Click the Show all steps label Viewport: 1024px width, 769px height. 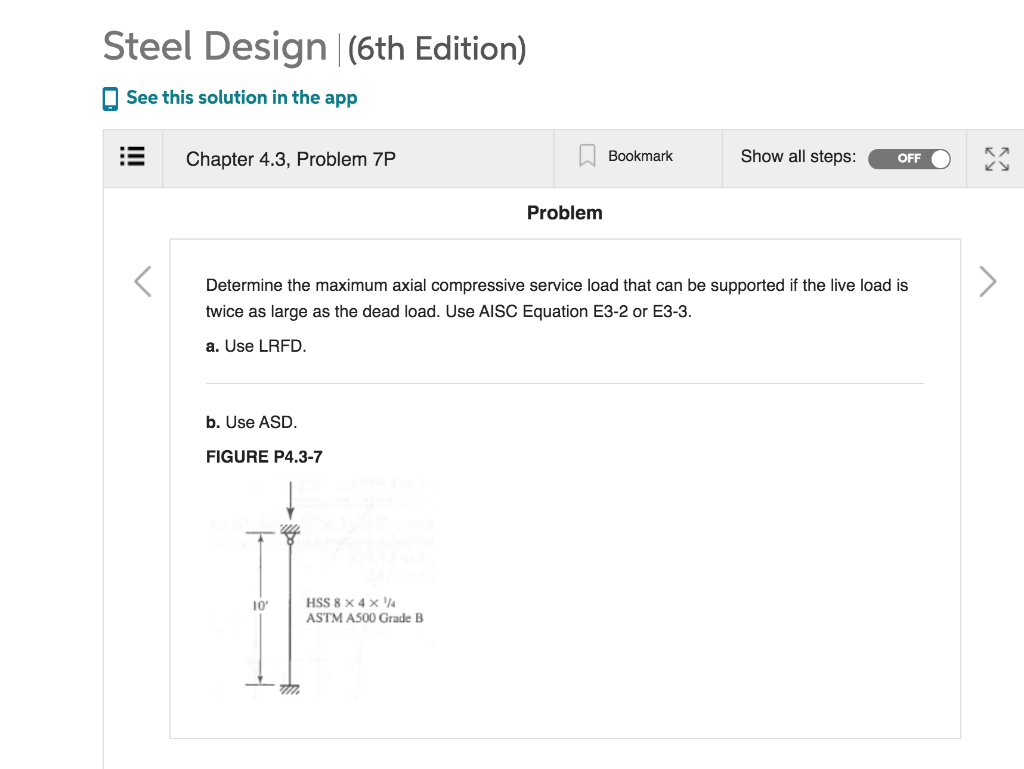click(x=798, y=157)
